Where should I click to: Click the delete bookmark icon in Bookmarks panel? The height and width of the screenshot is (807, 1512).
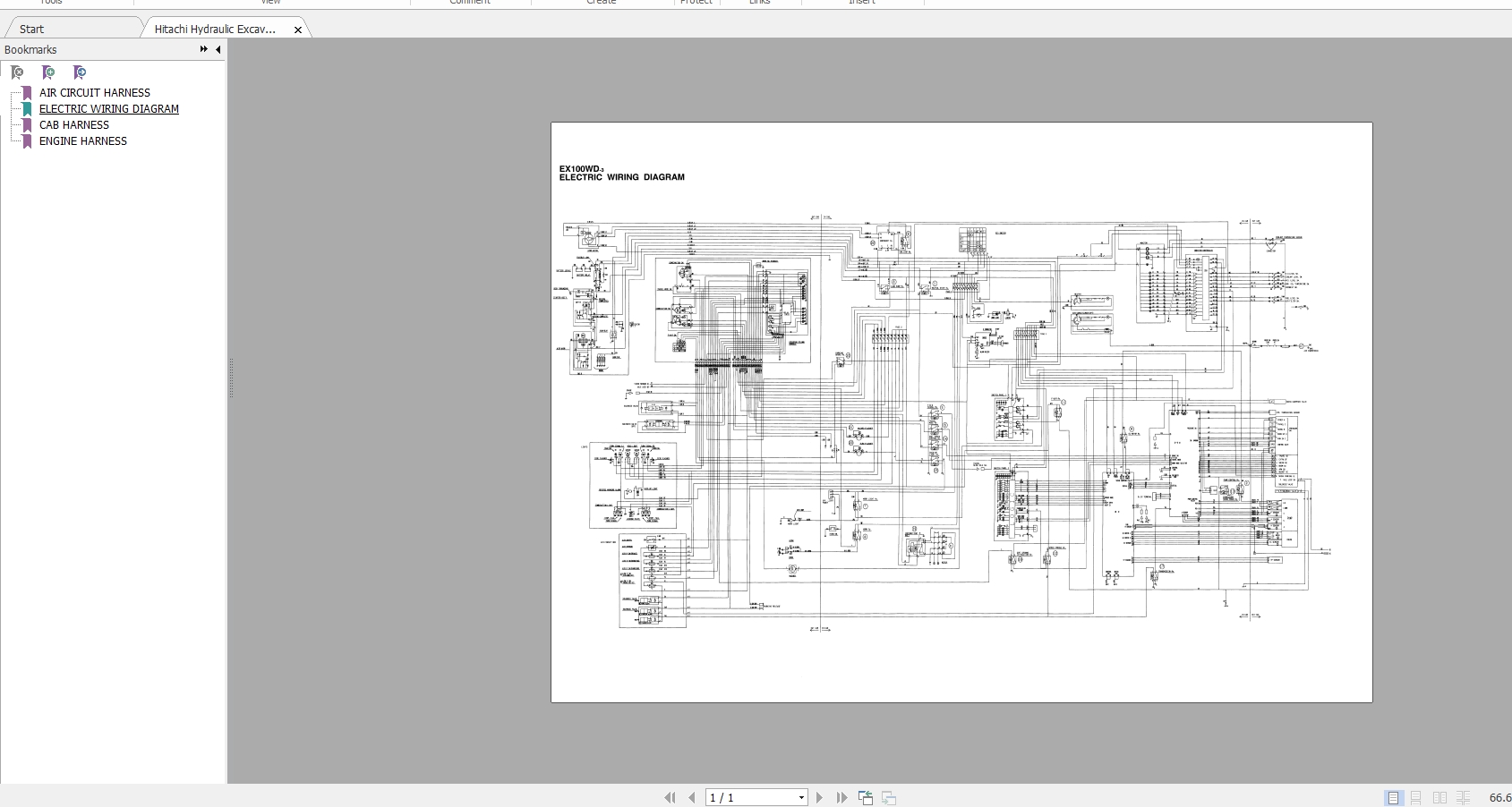(17, 72)
